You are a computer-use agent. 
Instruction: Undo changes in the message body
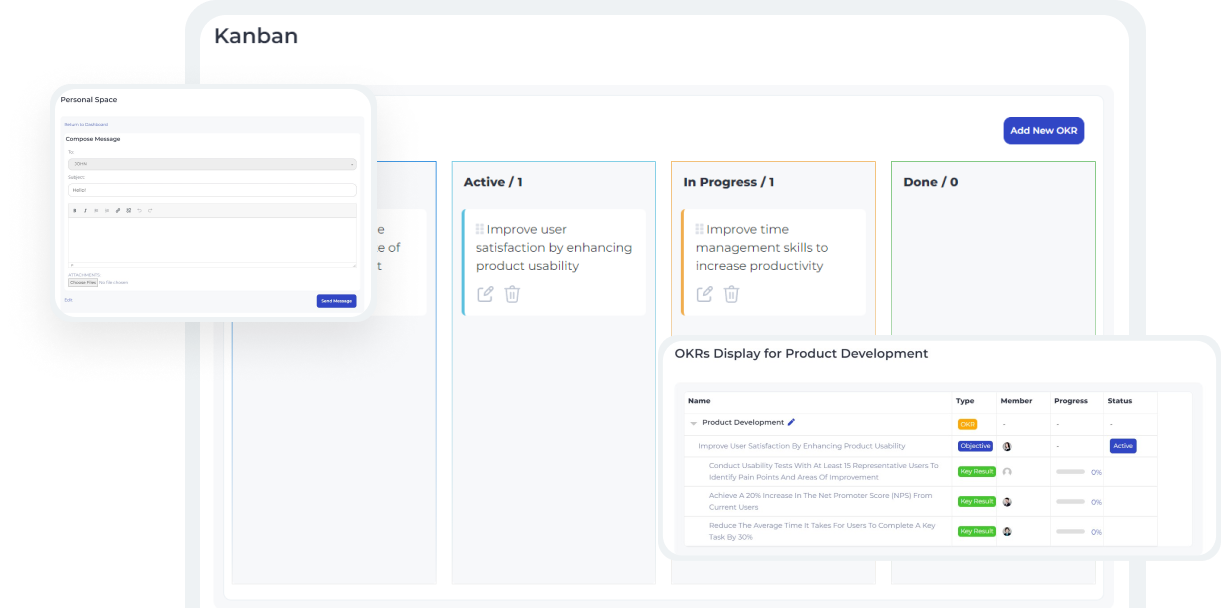pos(139,210)
